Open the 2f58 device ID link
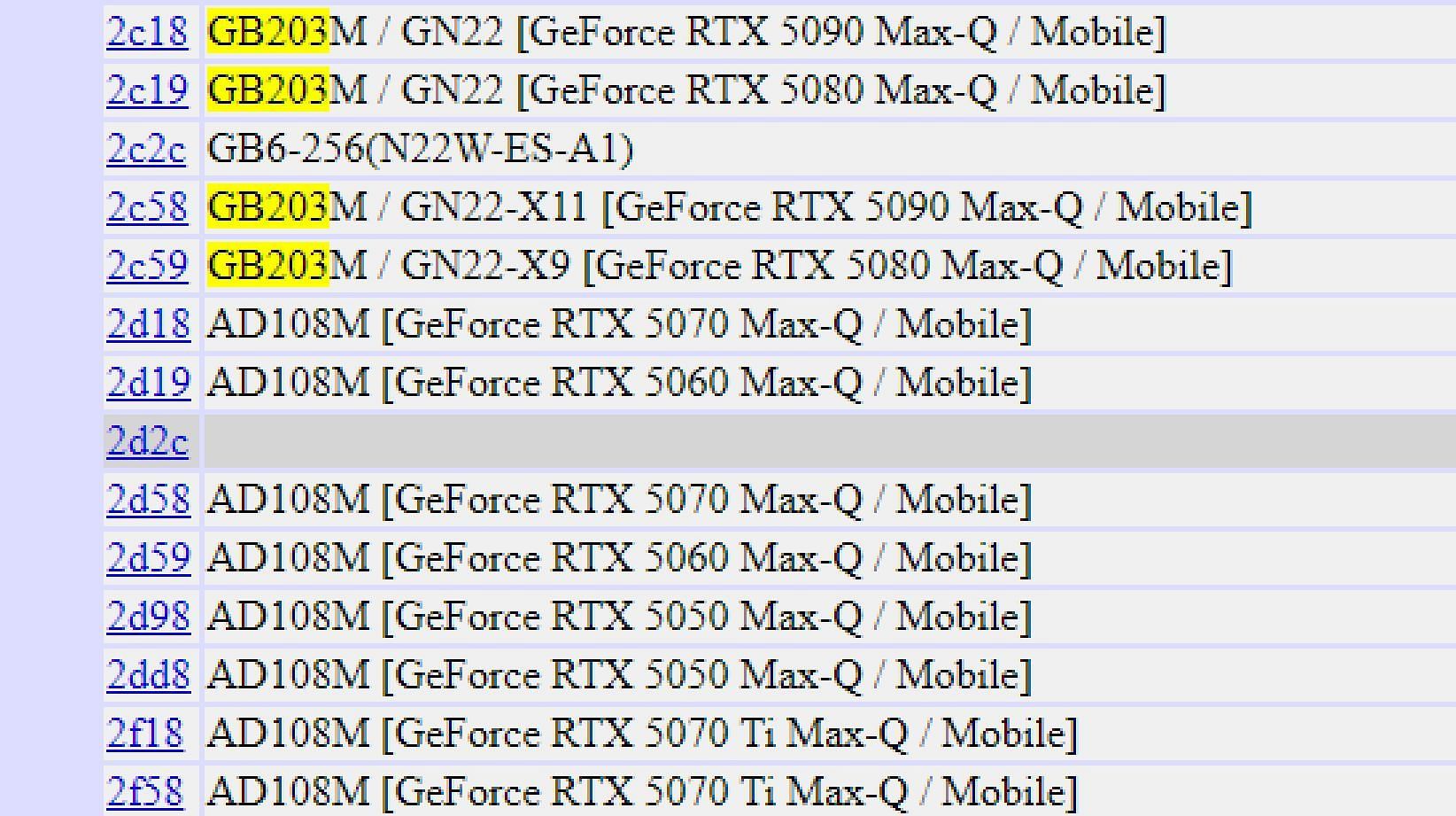The image size is (1456, 816). 145,793
